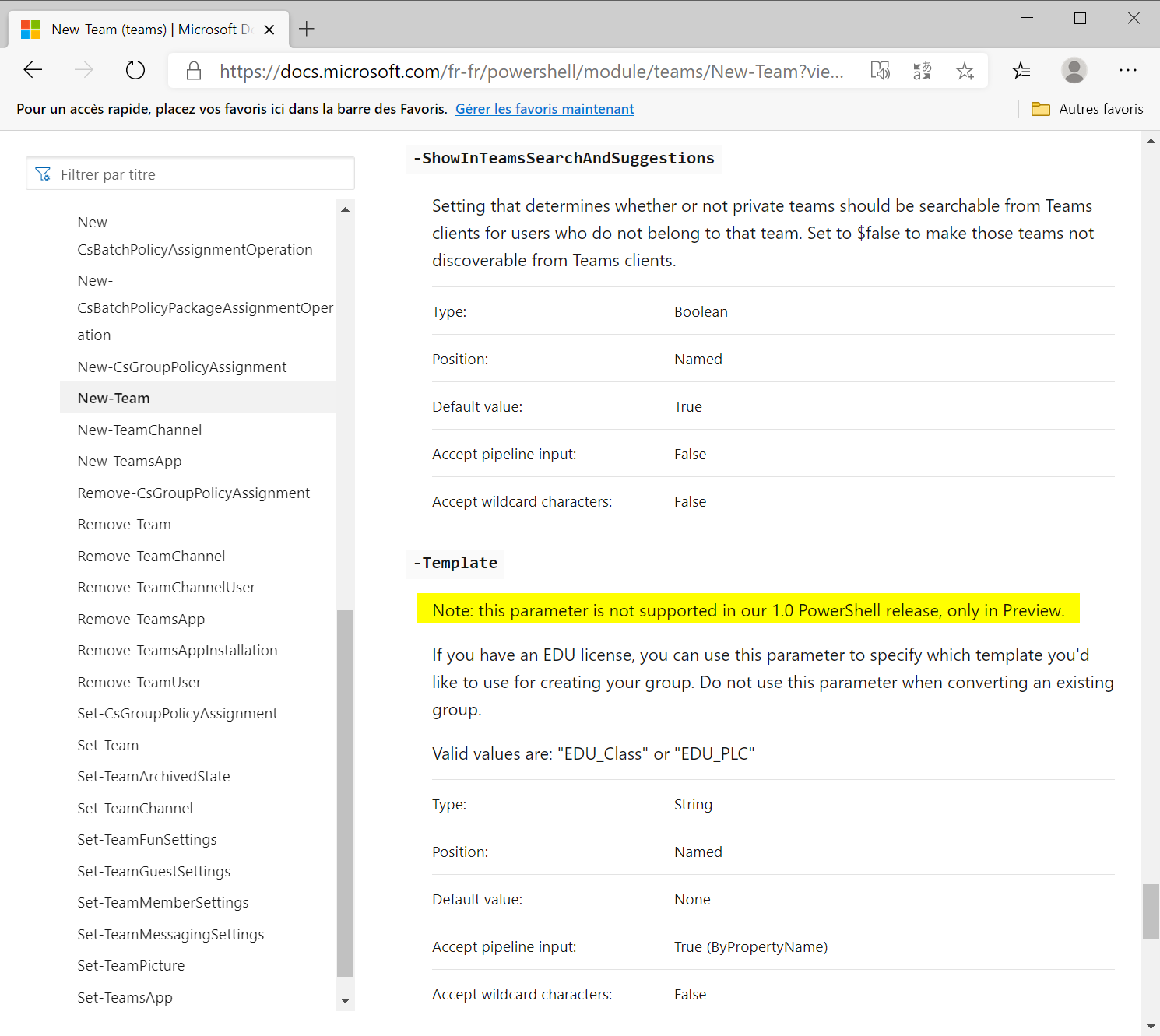Click the Boolean type value
The image size is (1160, 1036).
[701, 312]
